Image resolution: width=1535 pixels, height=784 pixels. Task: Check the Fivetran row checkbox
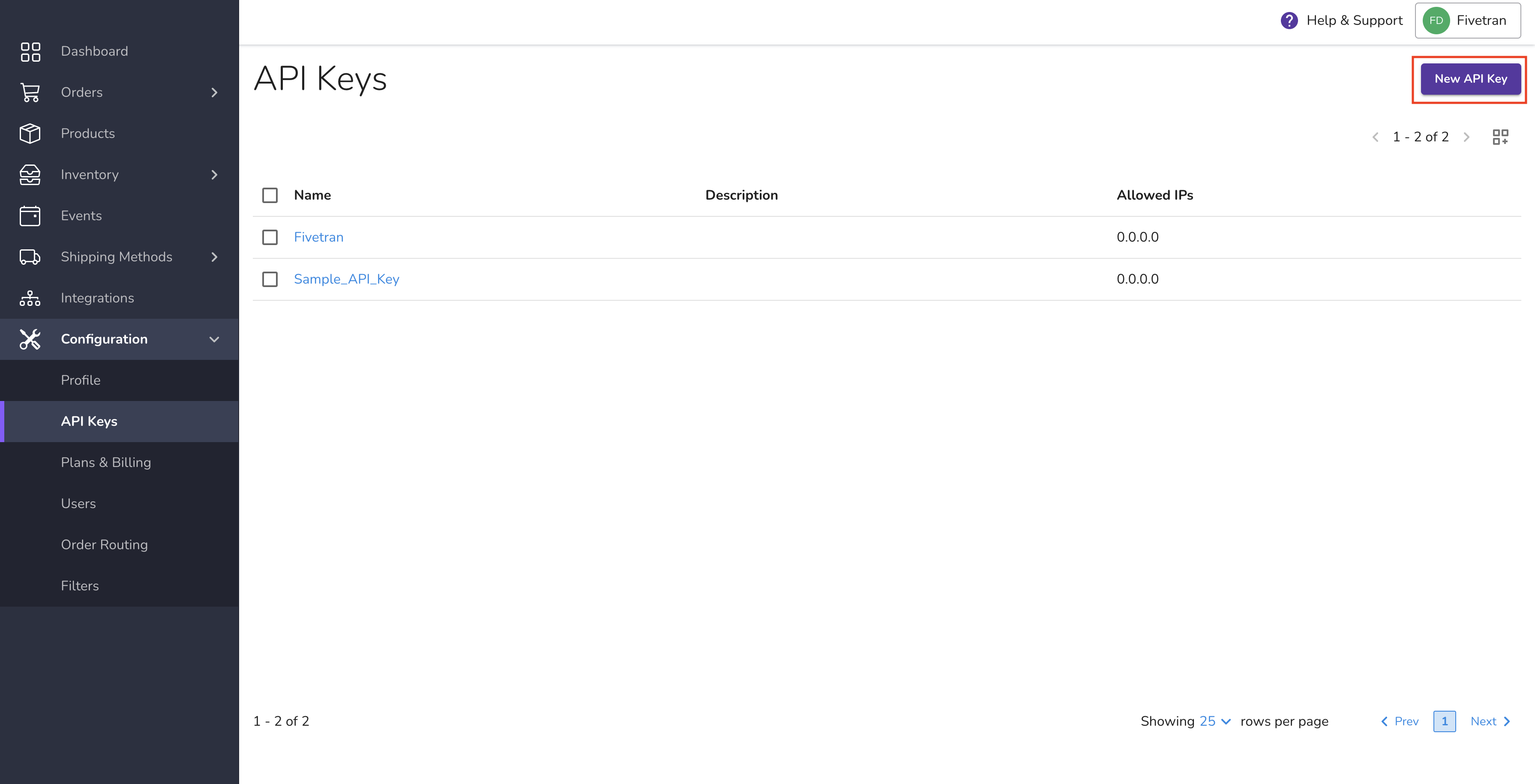tap(270, 237)
